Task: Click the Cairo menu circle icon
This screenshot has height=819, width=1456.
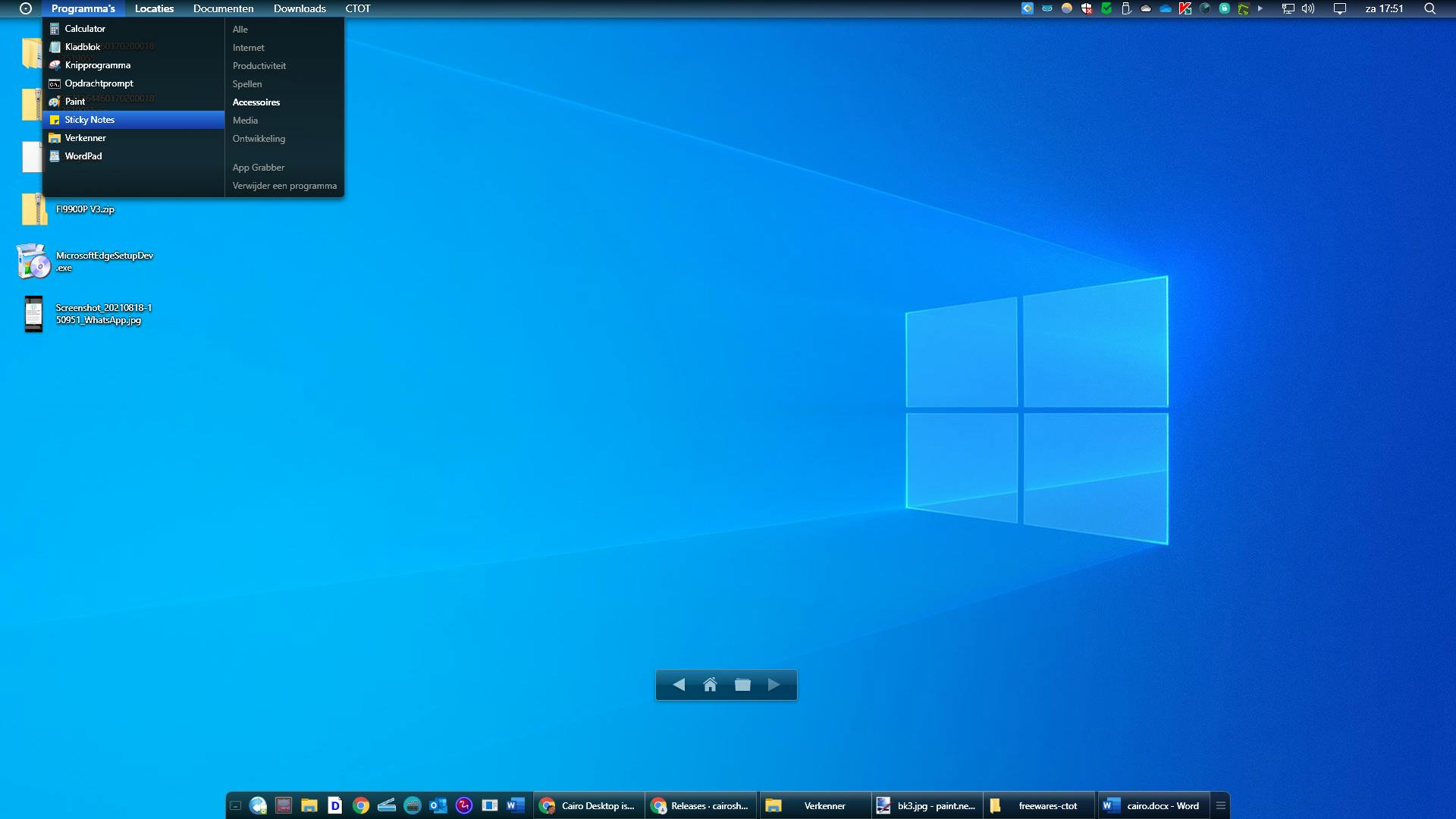Action: point(26,8)
